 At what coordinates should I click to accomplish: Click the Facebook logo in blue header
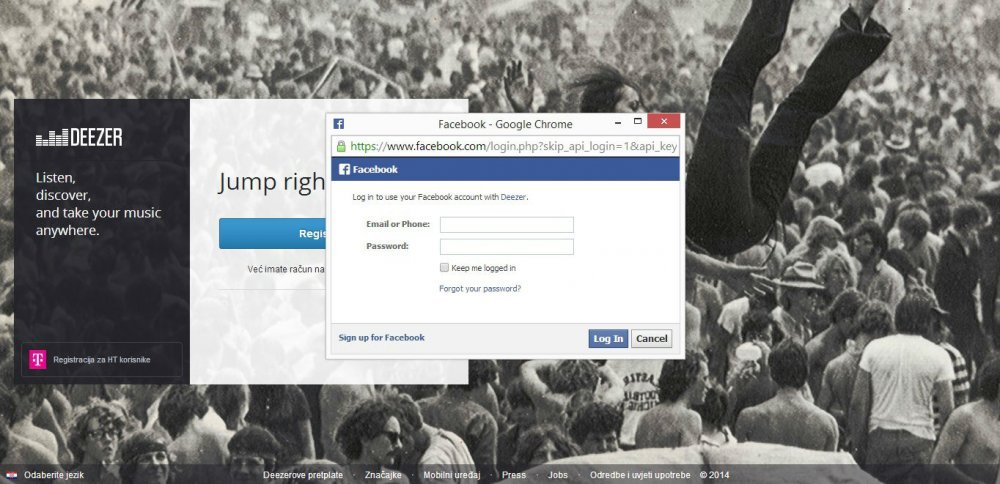coord(368,170)
